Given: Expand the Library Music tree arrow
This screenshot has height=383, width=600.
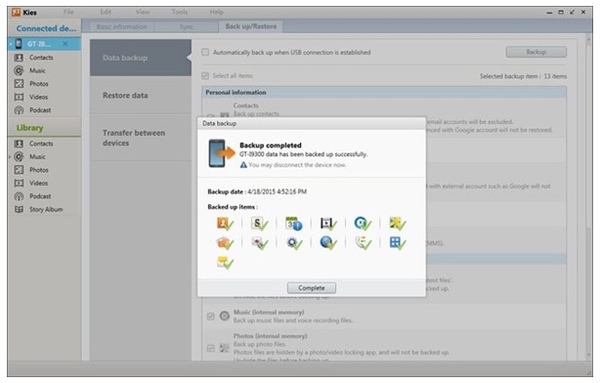Looking at the screenshot, I should coord(10,157).
